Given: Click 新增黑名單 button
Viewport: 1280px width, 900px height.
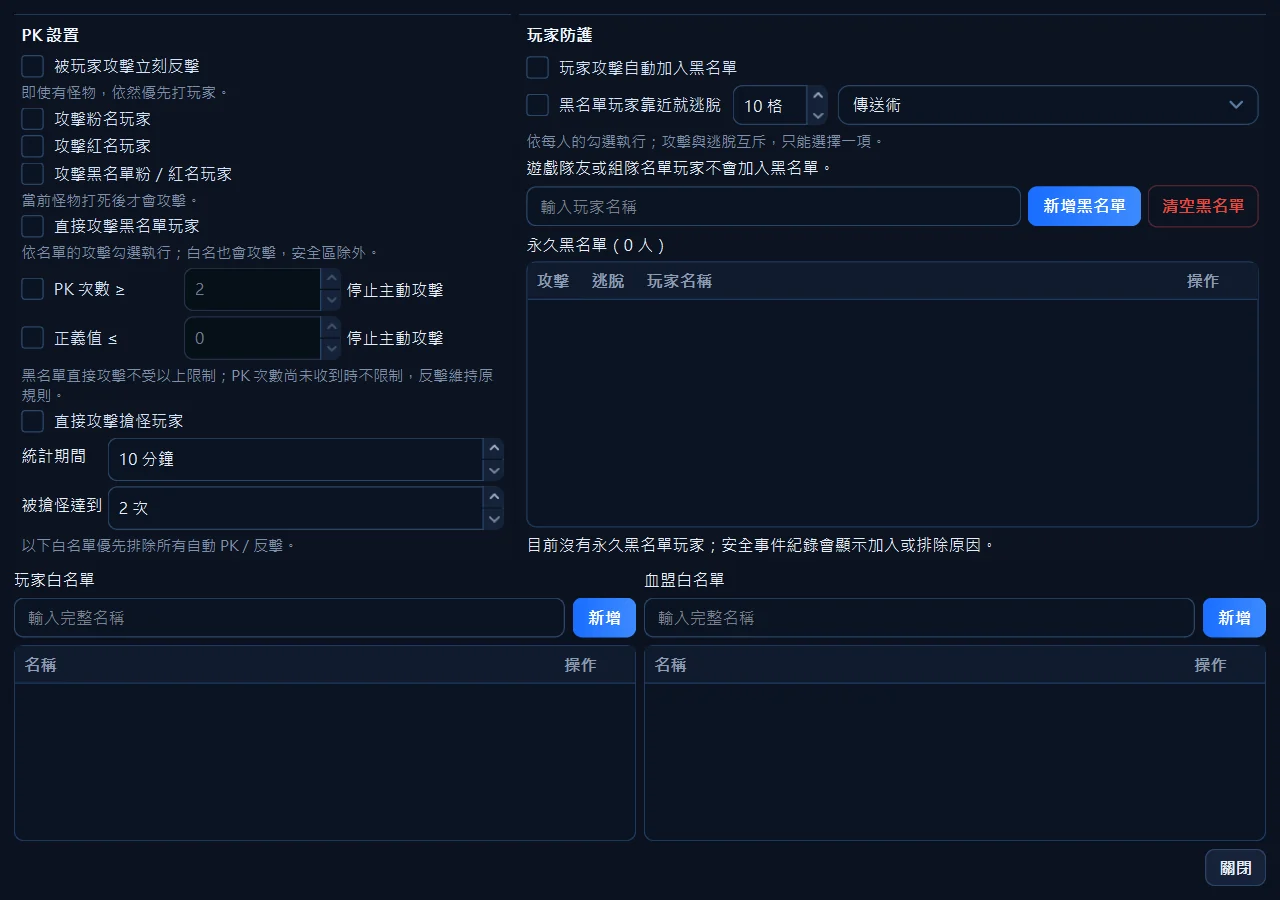Looking at the screenshot, I should point(1084,206).
